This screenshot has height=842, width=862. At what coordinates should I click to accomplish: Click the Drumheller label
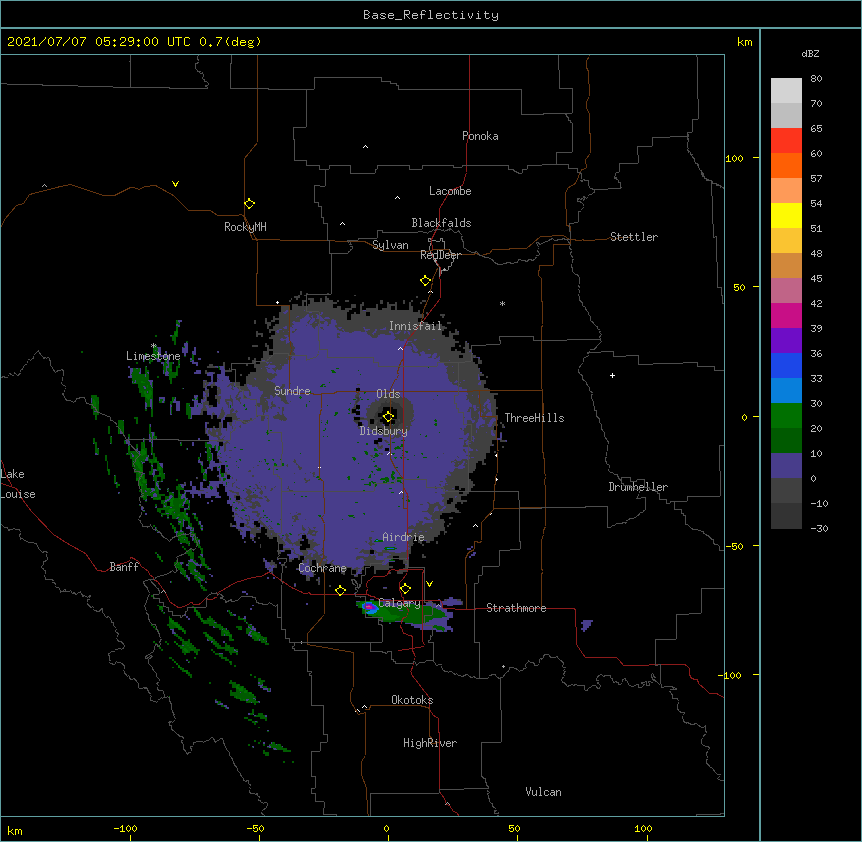click(638, 487)
